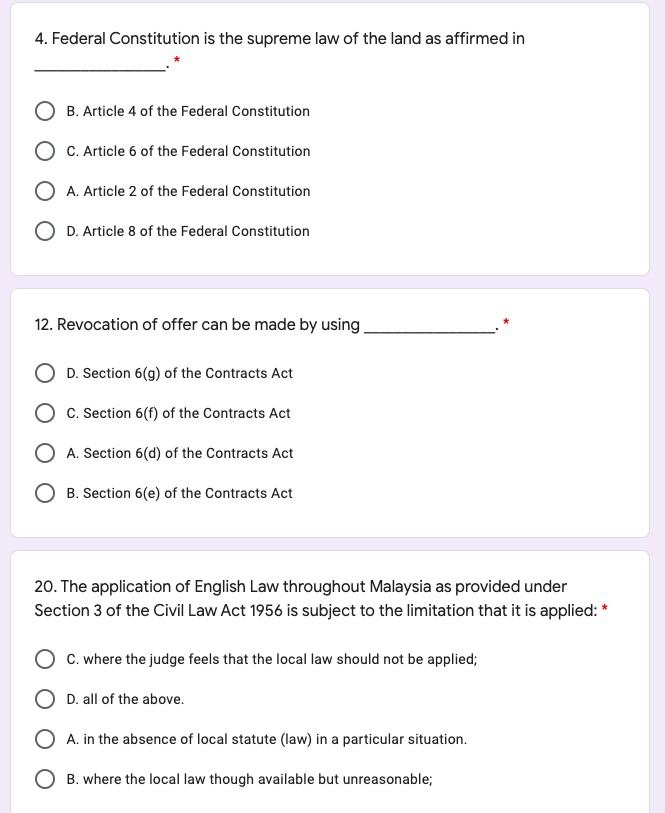This screenshot has width=665, height=813.
Task: Pick option A. Section 6(d) of the Contracts Act
Action: (x=44, y=453)
